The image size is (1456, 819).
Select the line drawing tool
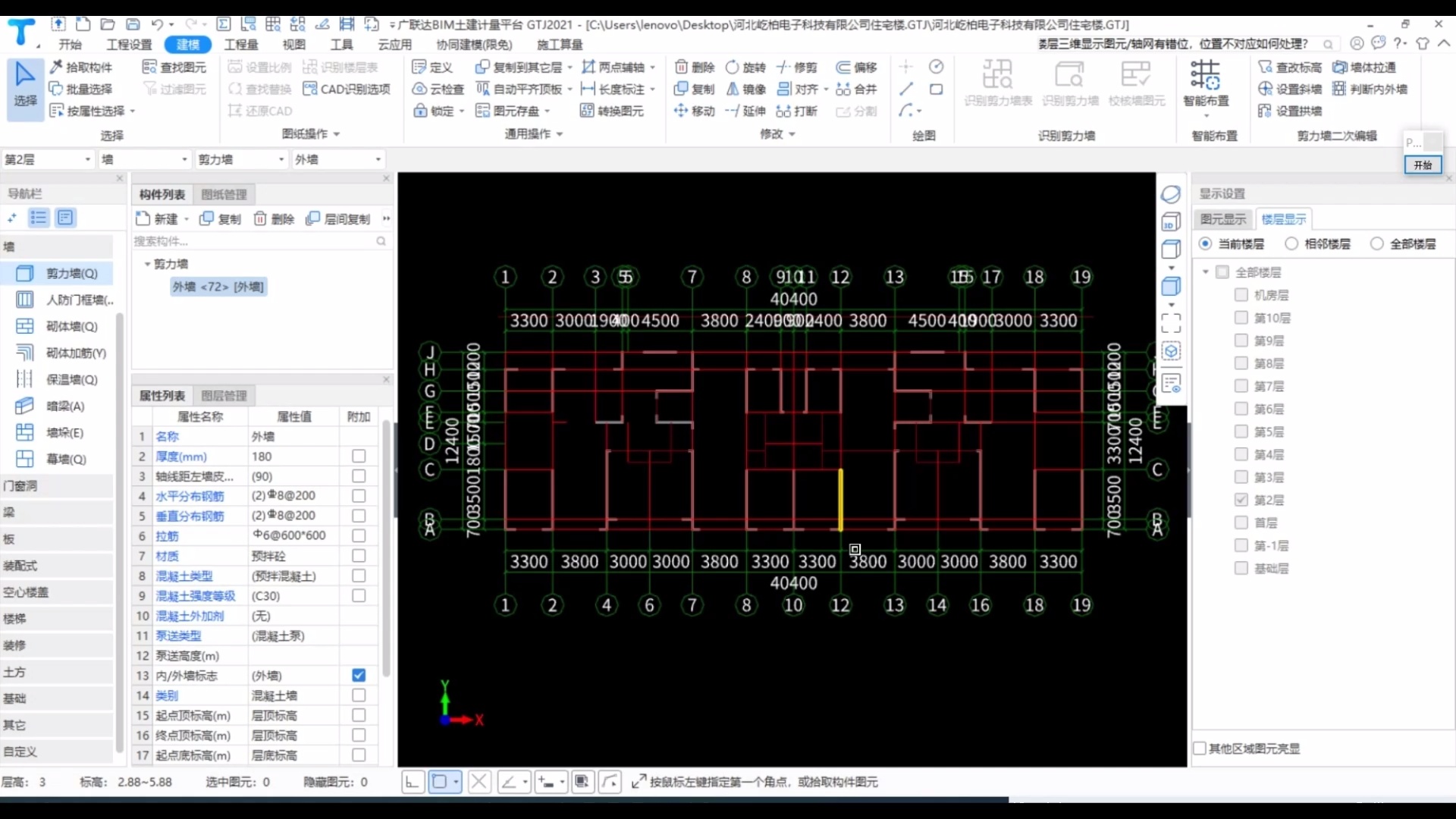pos(906,89)
